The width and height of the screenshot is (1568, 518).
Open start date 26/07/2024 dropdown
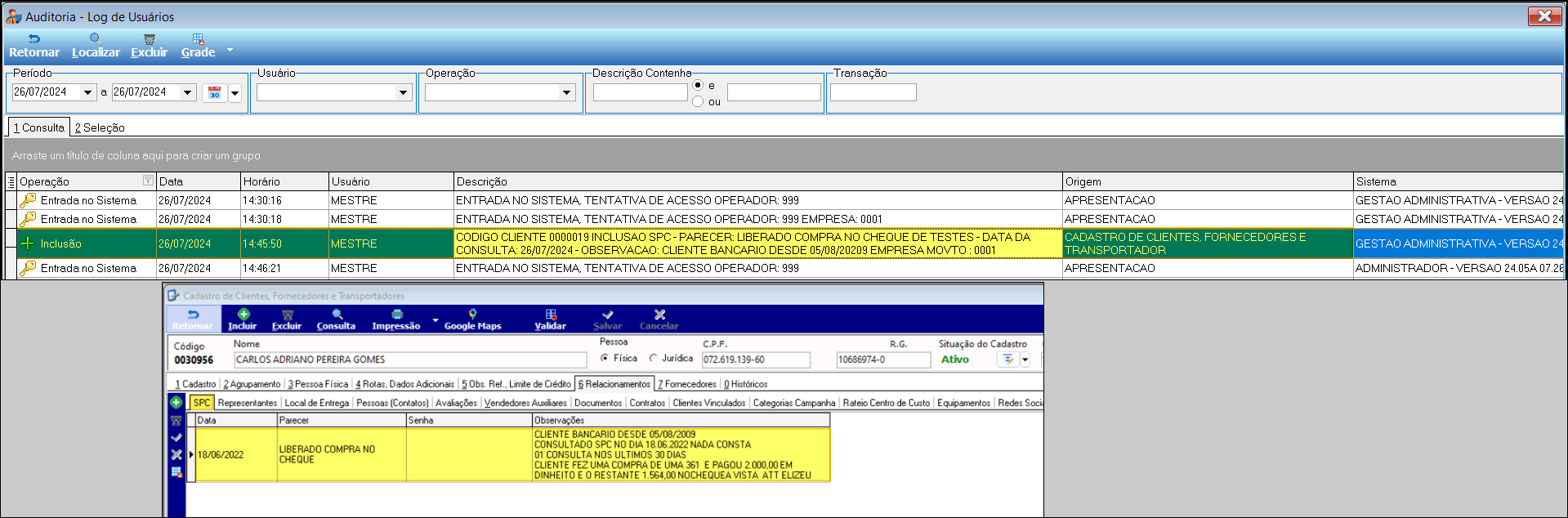click(x=87, y=92)
